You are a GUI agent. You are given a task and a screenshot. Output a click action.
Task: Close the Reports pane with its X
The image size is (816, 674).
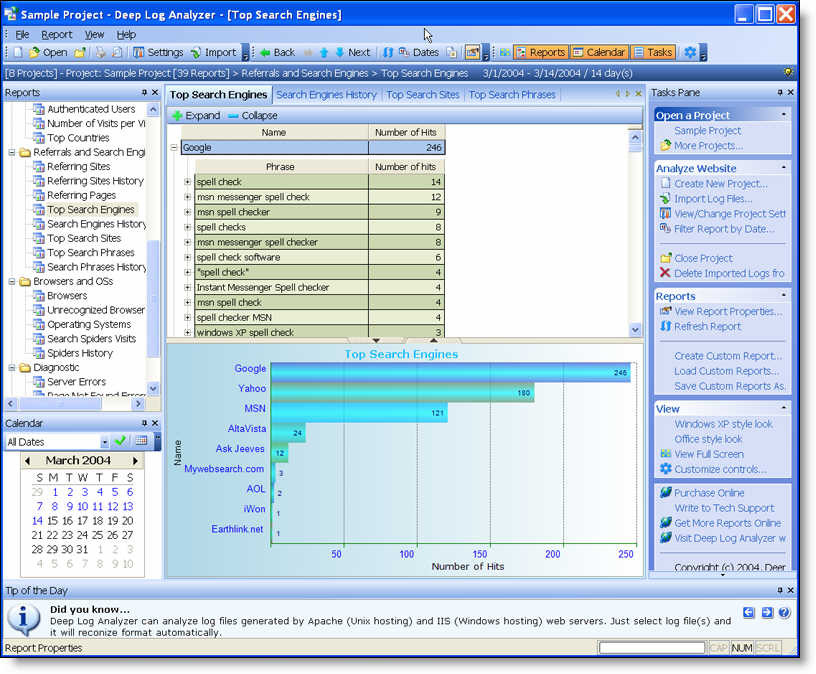155,92
